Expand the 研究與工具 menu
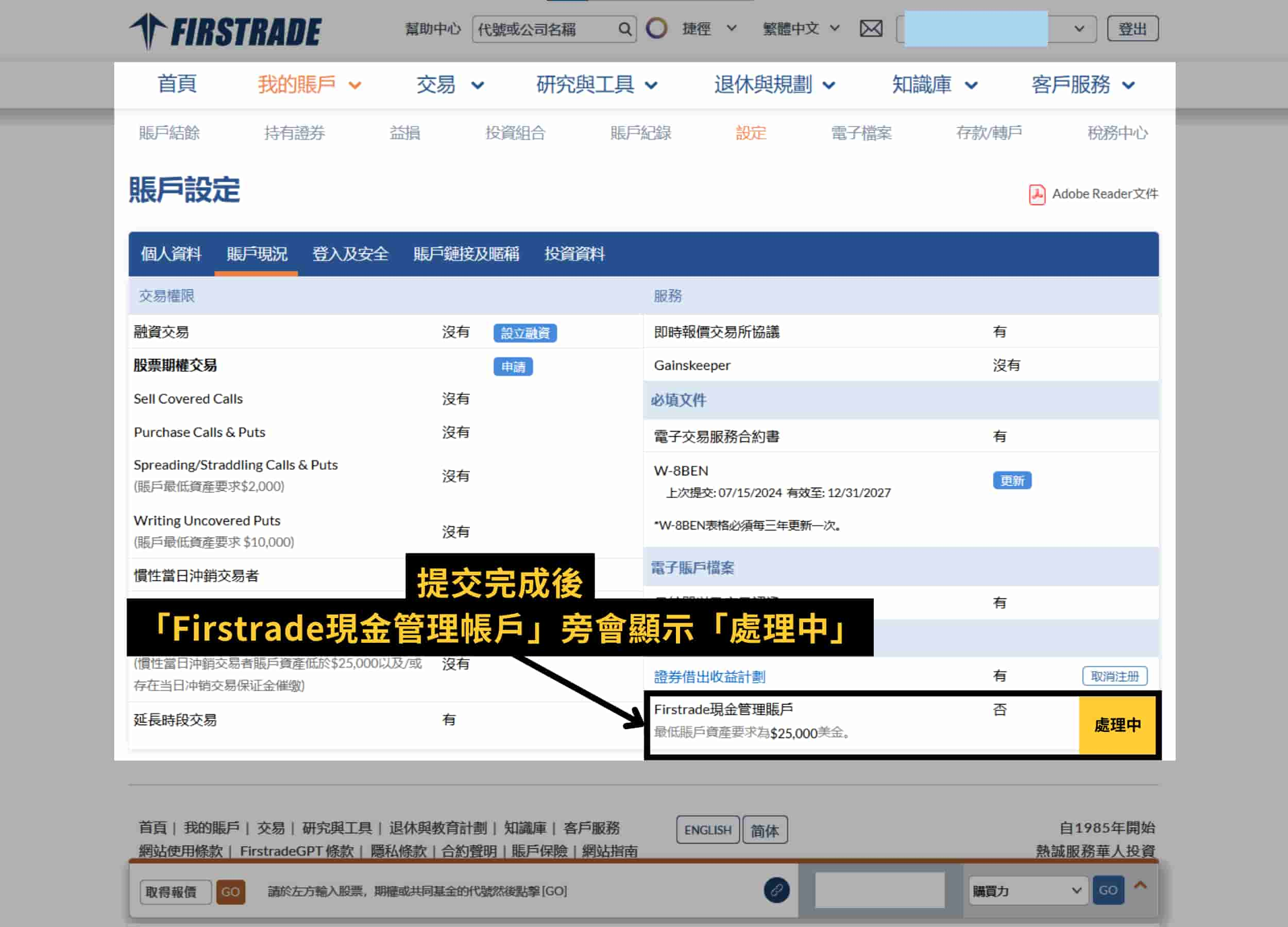 597,84
